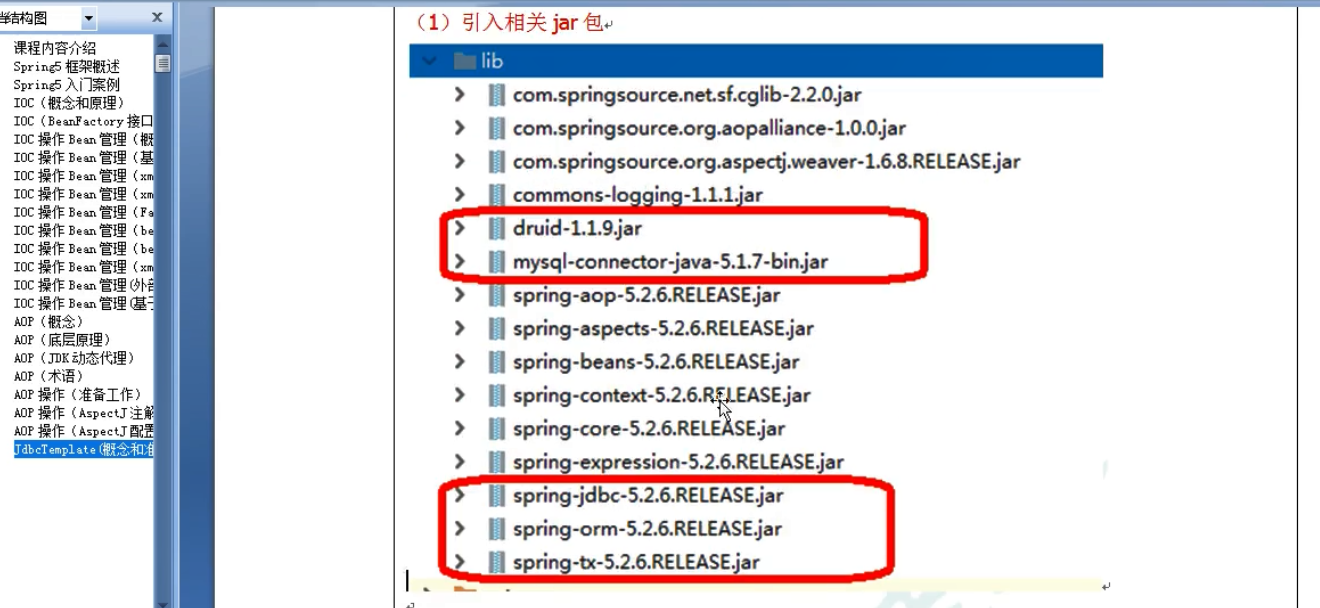
Task: Click the spring-aop jar file icon
Action: tap(496, 295)
